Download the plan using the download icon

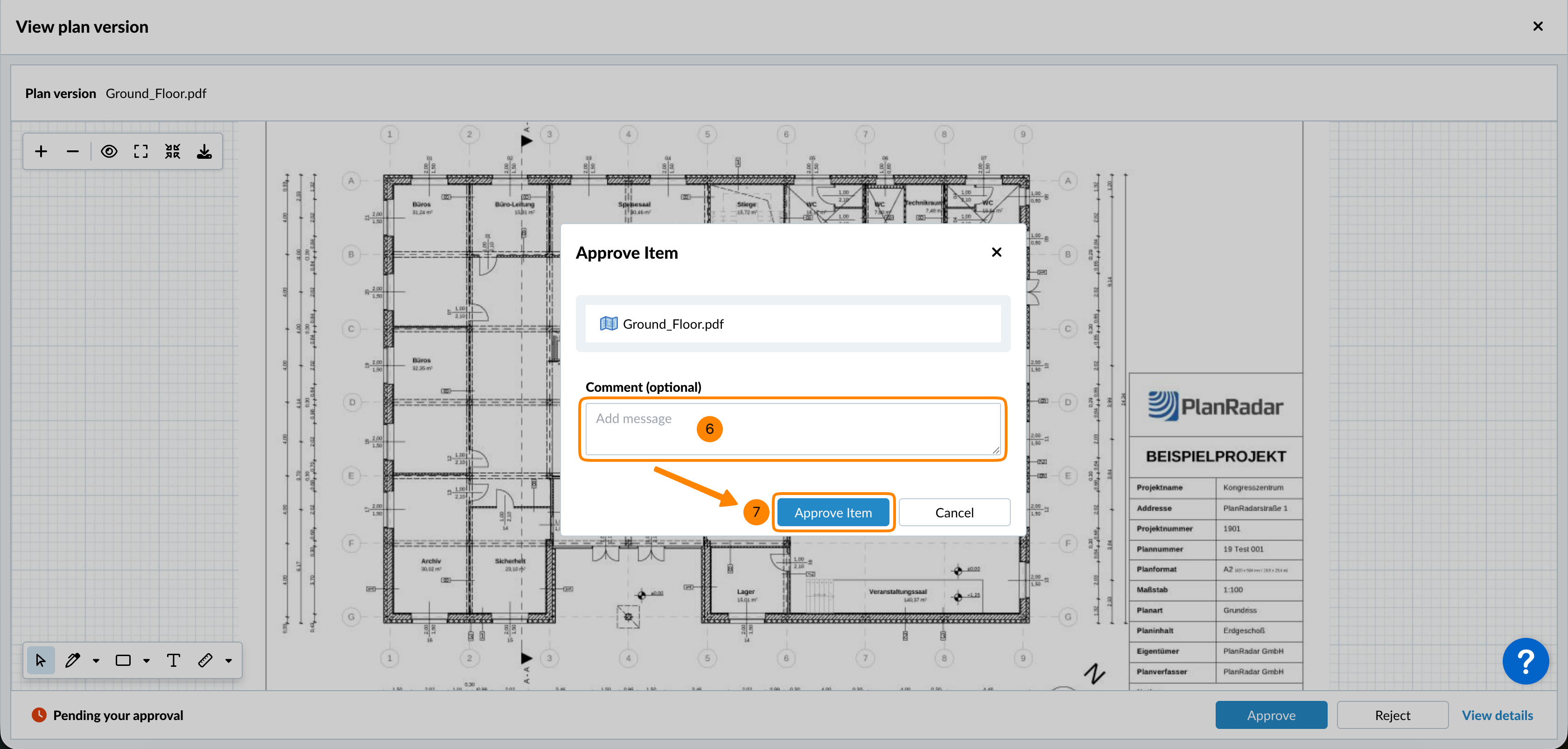[204, 151]
